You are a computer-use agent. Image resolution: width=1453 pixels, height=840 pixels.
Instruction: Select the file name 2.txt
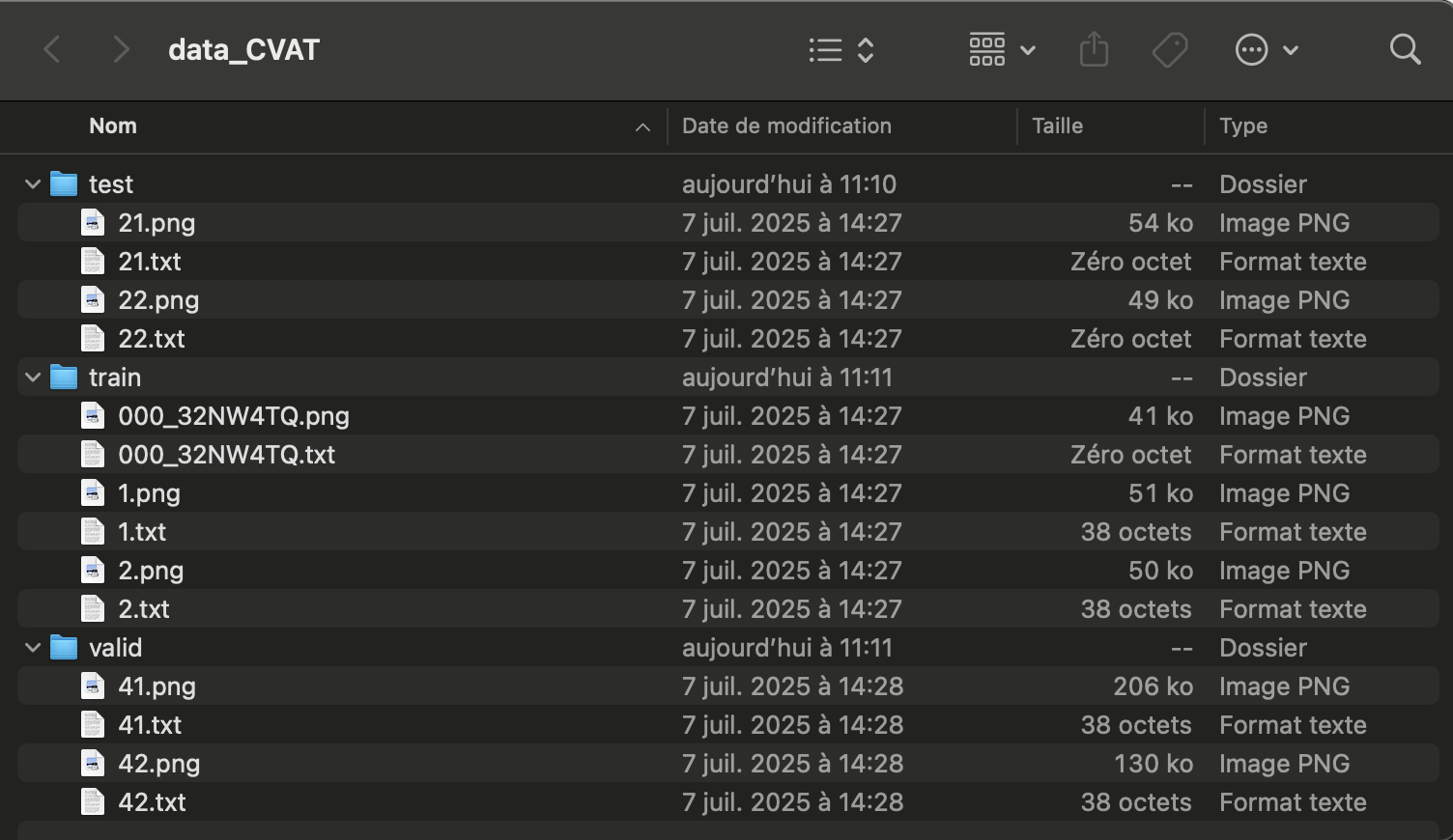(144, 609)
